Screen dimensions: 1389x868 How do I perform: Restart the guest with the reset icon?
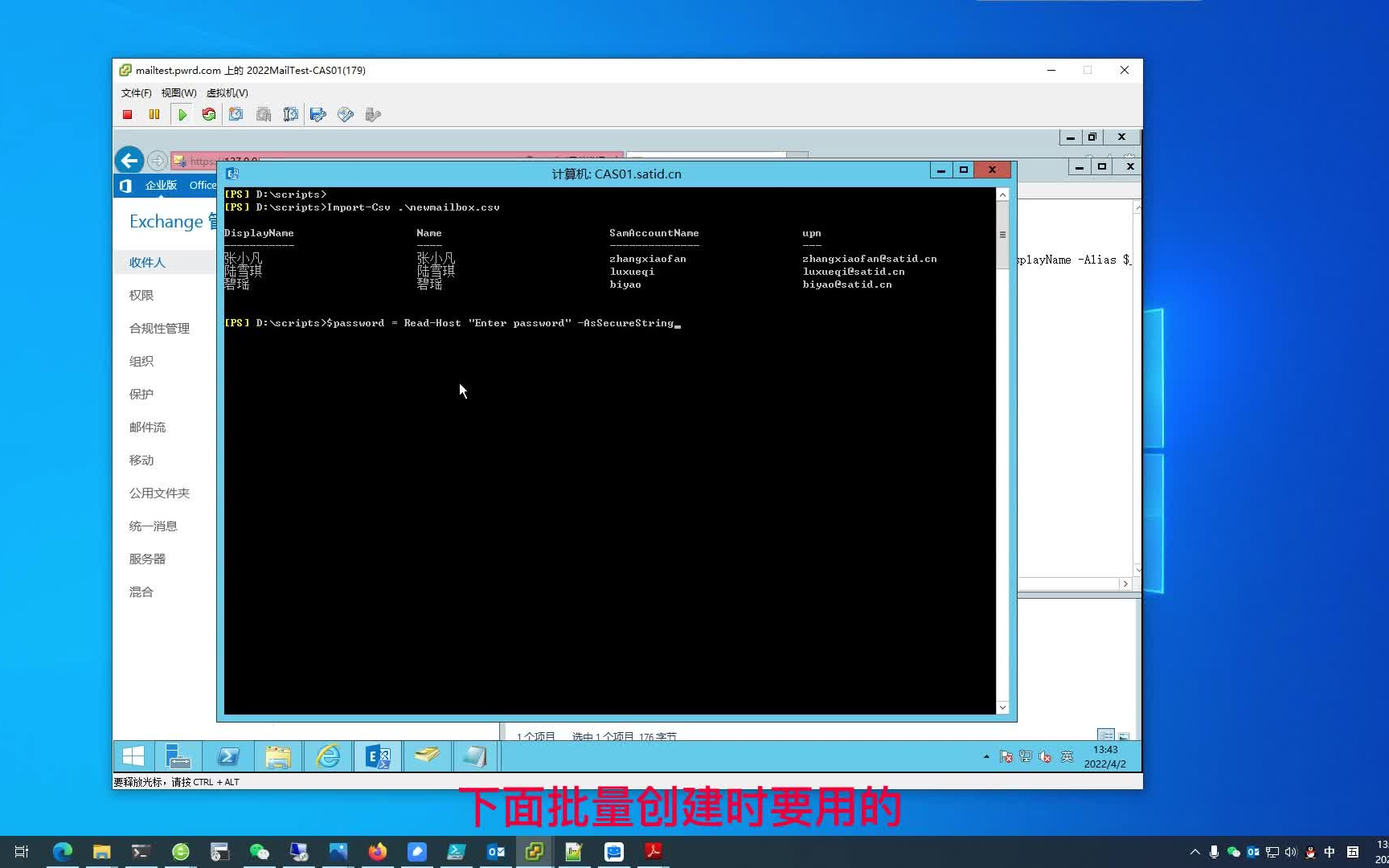209,115
